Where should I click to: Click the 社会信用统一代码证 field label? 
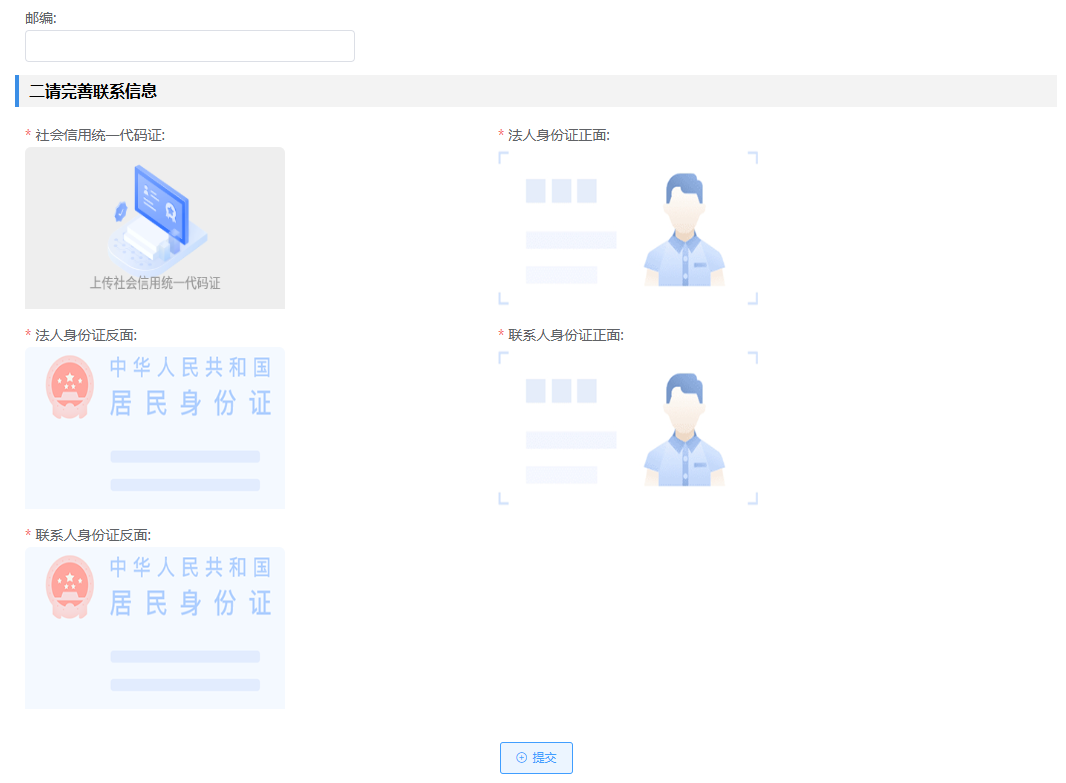tap(99, 135)
